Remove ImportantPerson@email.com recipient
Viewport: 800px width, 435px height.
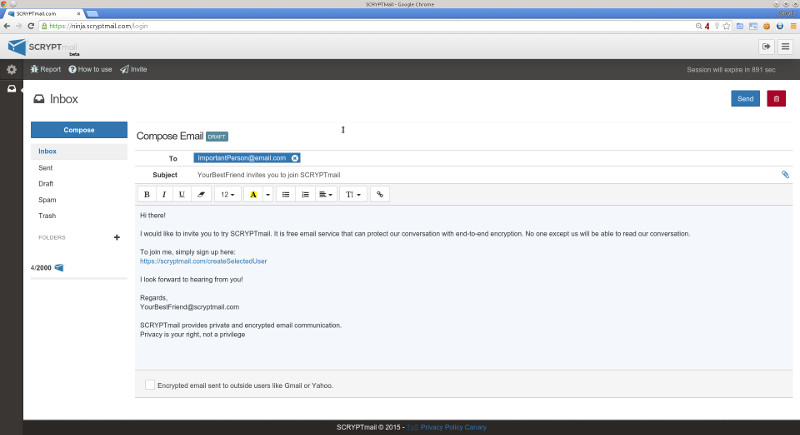(295, 158)
